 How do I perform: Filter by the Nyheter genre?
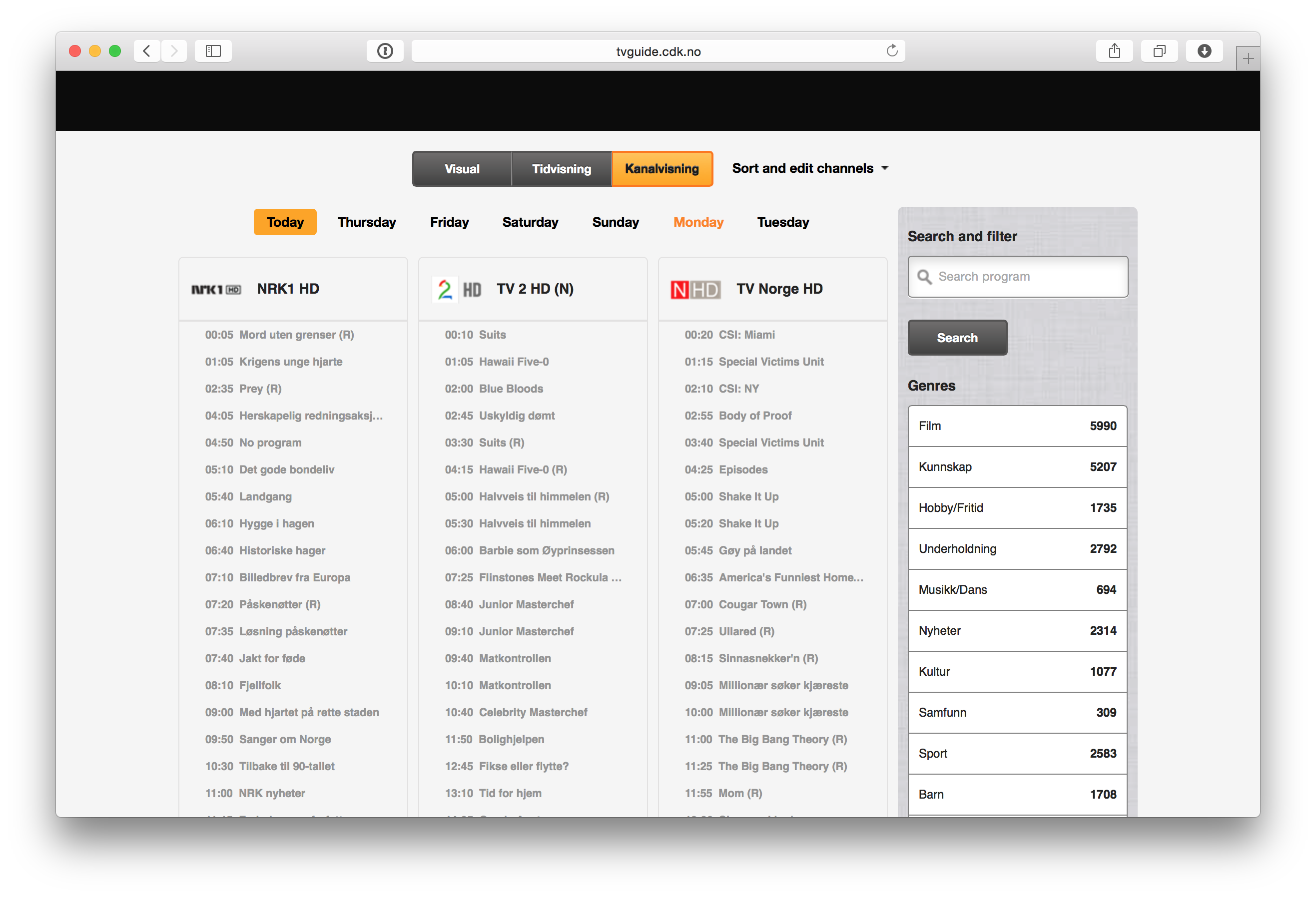1017,630
